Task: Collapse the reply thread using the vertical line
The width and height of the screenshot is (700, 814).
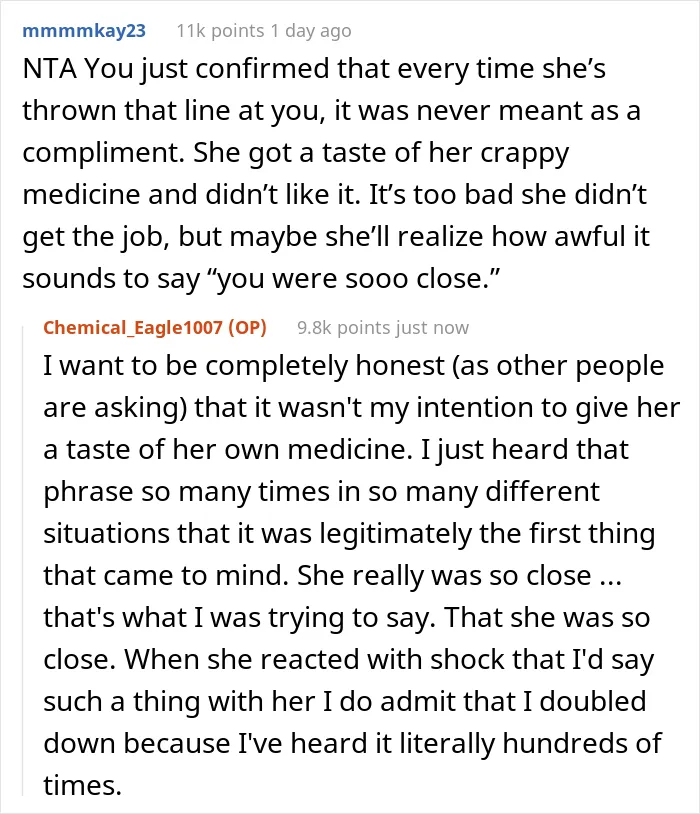Action: 23,561
